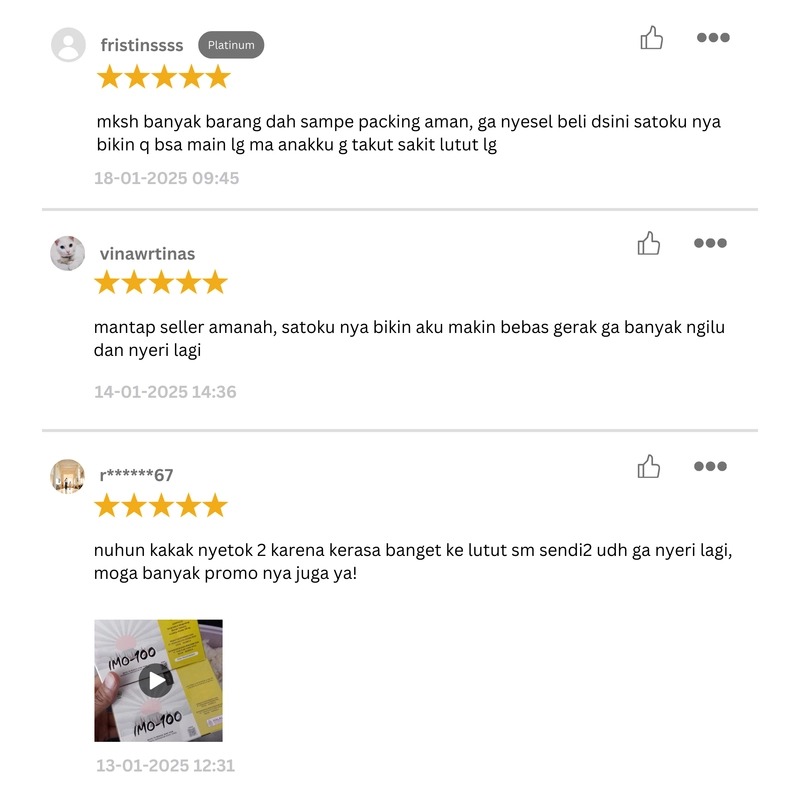Open the IMO-100 product video thumbnail
This screenshot has width=800, height=800.
click(158, 680)
